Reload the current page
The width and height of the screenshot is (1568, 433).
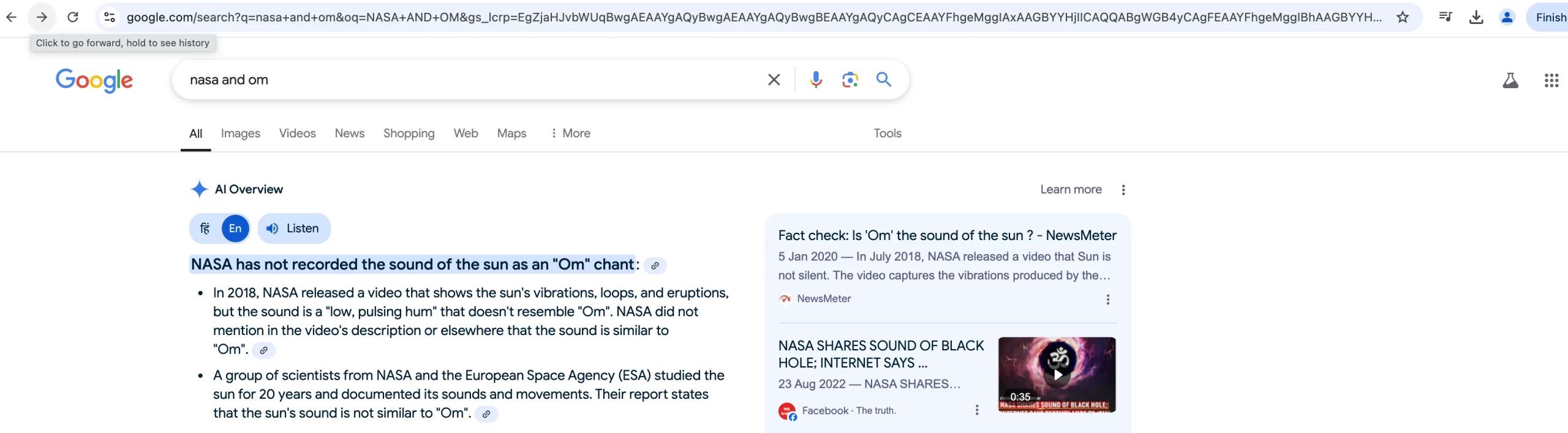click(x=73, y=17)
